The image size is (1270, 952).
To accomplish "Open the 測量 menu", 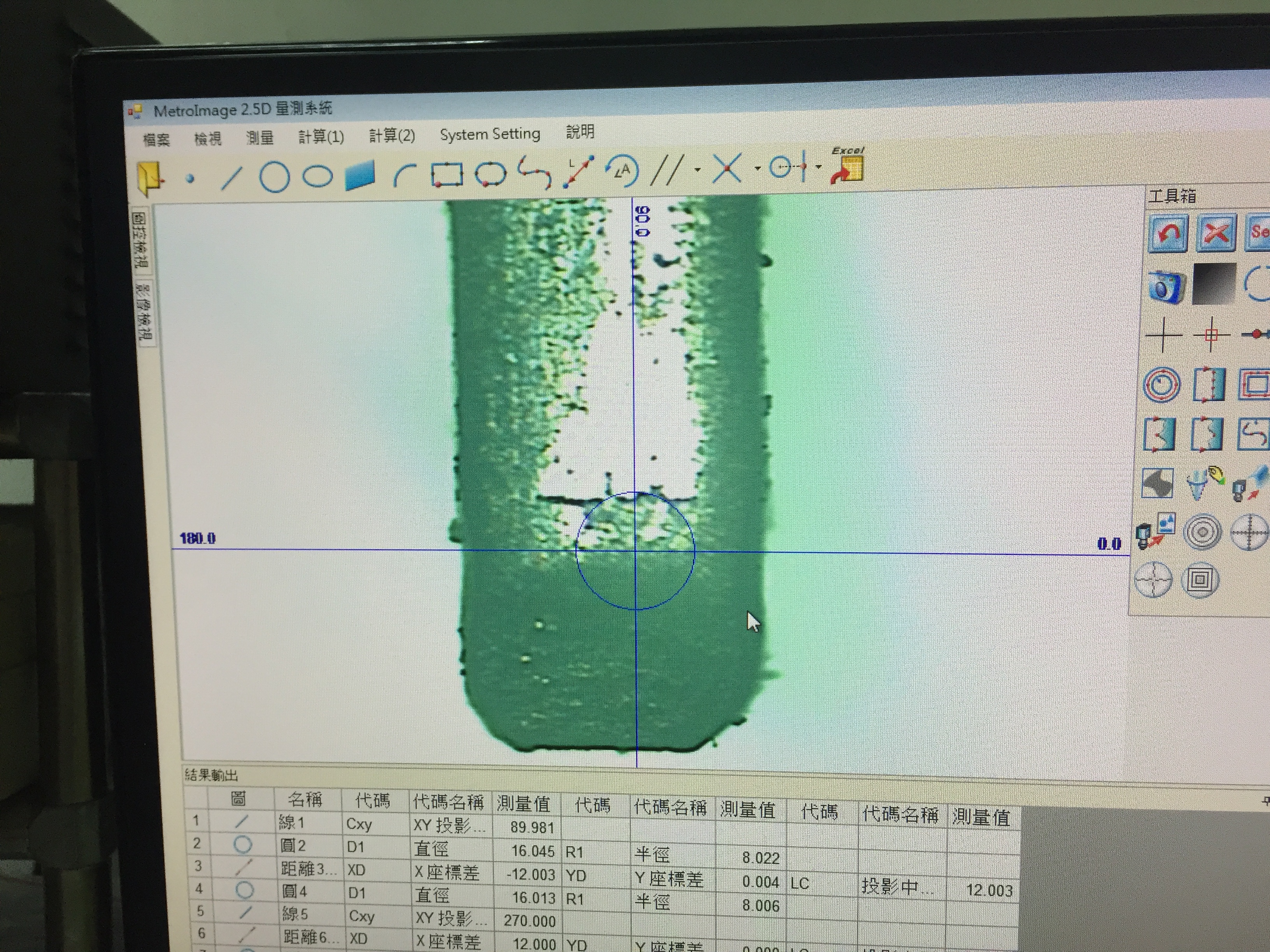I will (x=260, y=138).
